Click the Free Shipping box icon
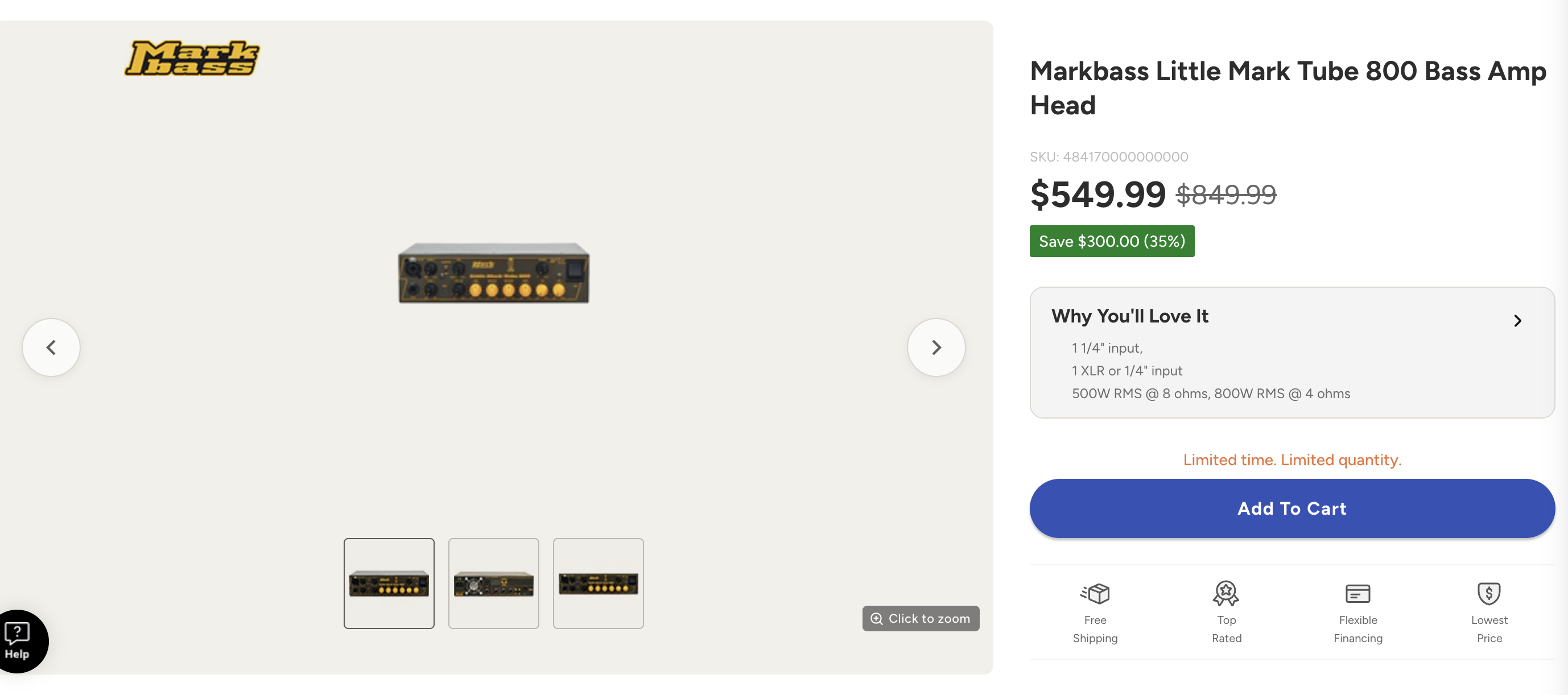The height and width of the screenshot is (695, 1568). click(1095, 593)
